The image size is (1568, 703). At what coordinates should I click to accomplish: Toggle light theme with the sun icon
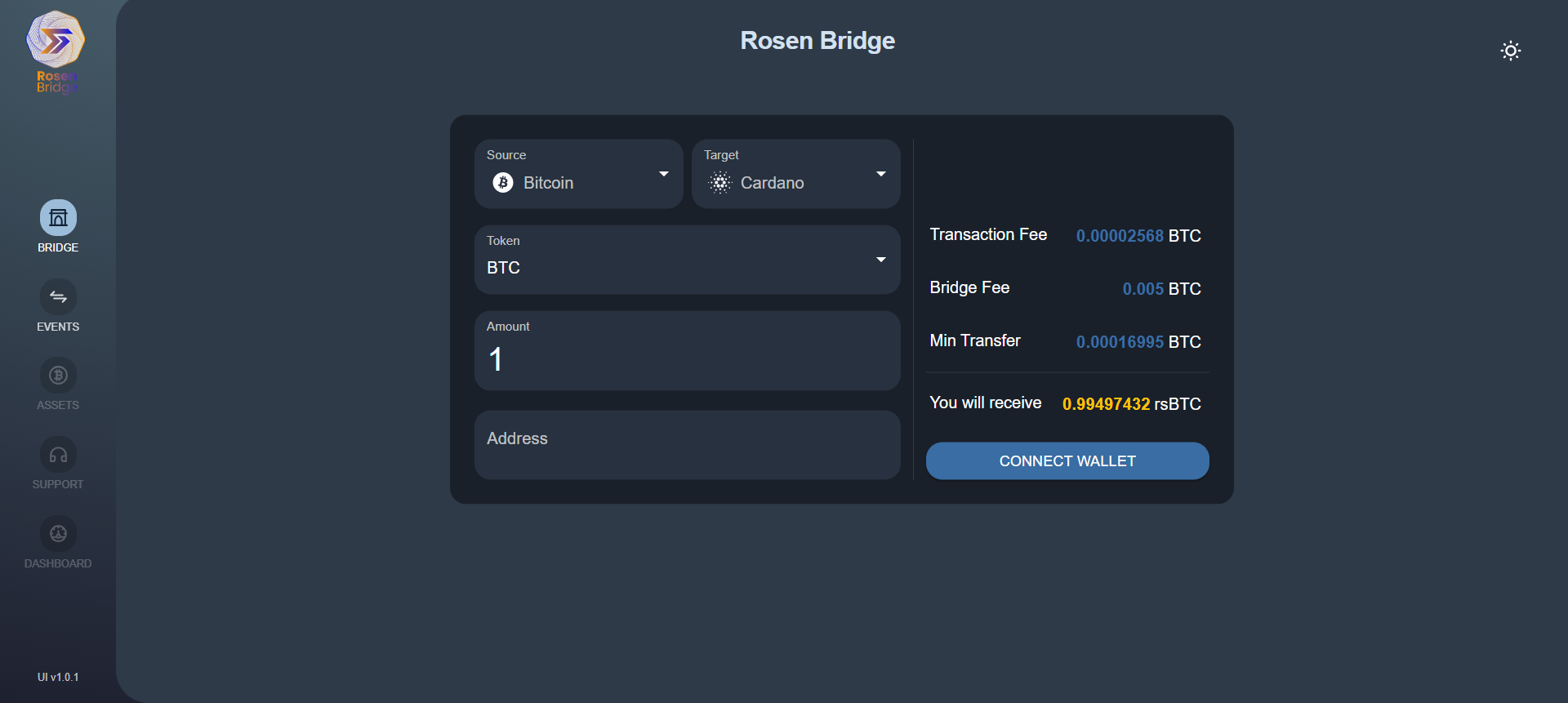[1511, 51]
